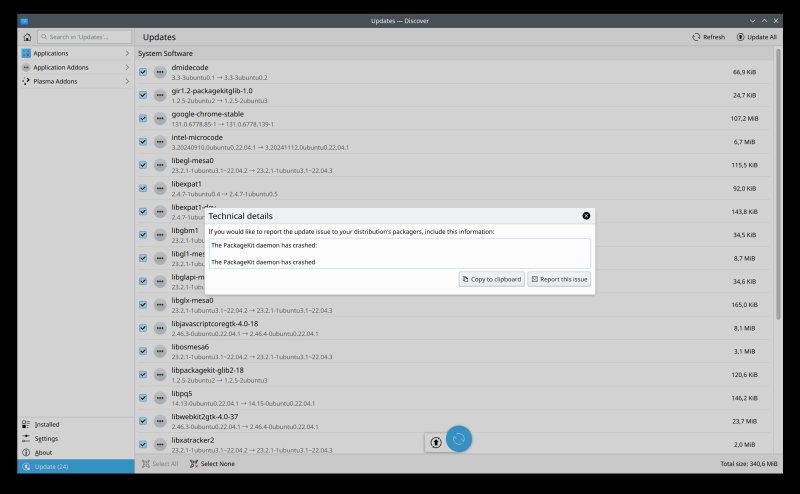Click the updates list vertical scrollbar

(x=778, y=184)
